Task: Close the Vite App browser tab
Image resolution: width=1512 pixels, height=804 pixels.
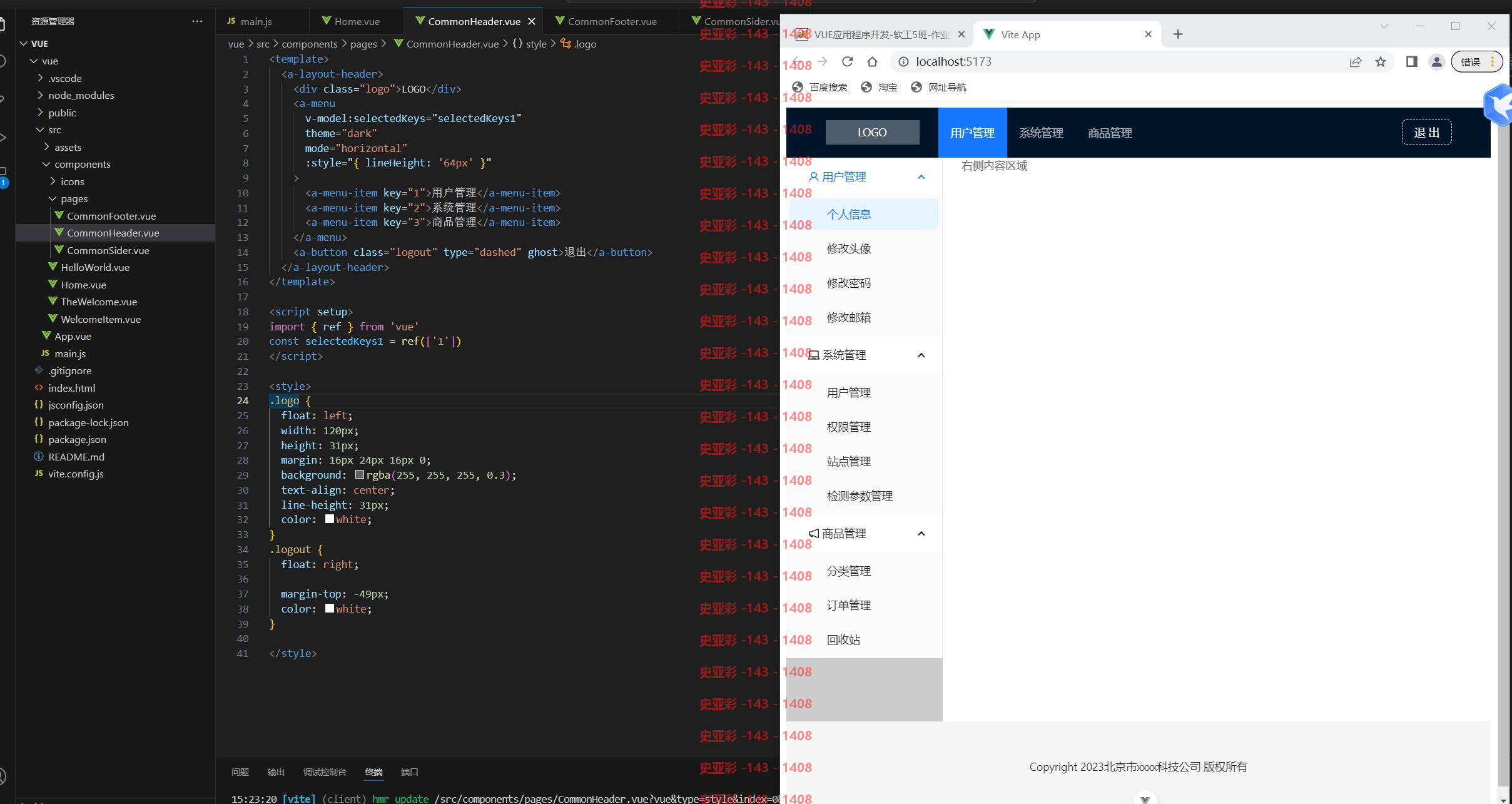Action: tap(1148, 34)
